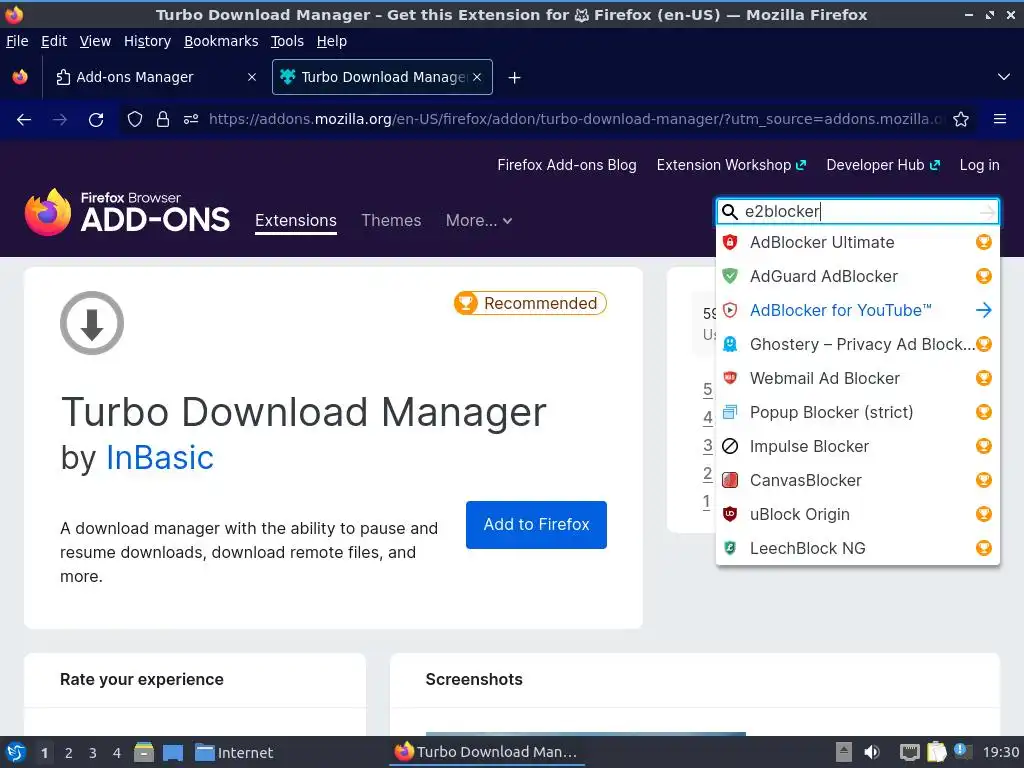Close the Turbo Download Manager tab
This screenshot has width=1024, height=768.
pos(477,77)
